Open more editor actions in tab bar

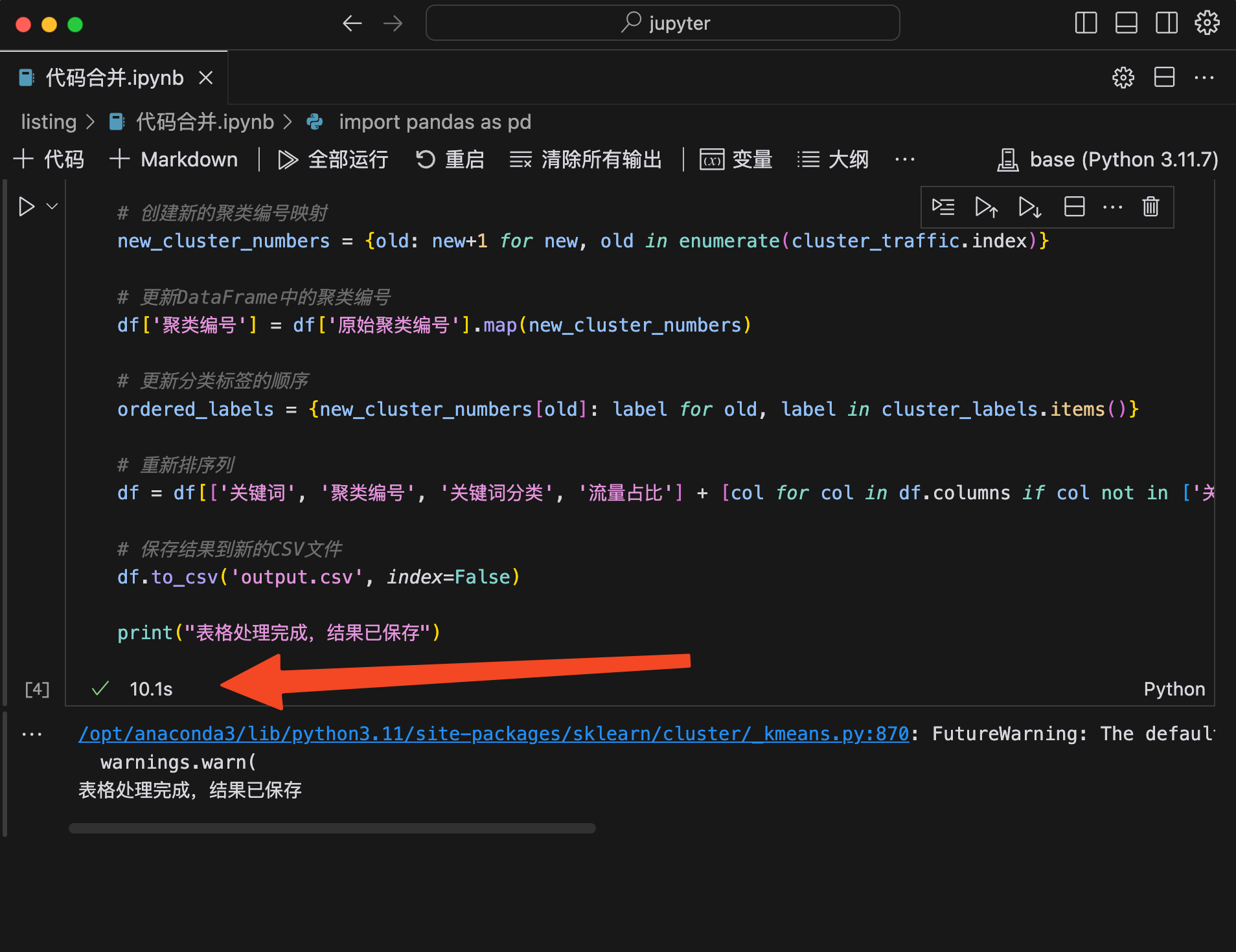tap(1204, 78)
